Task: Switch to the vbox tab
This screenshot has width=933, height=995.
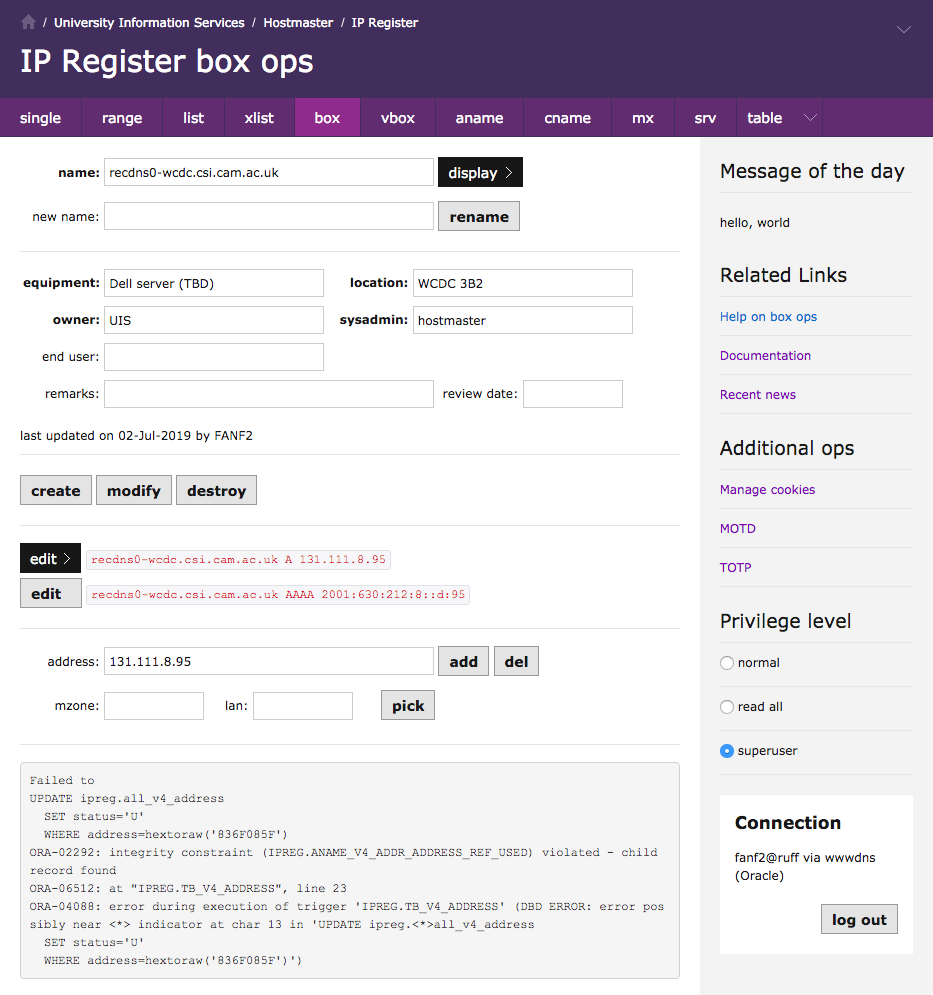Action: tap(397, 118)
